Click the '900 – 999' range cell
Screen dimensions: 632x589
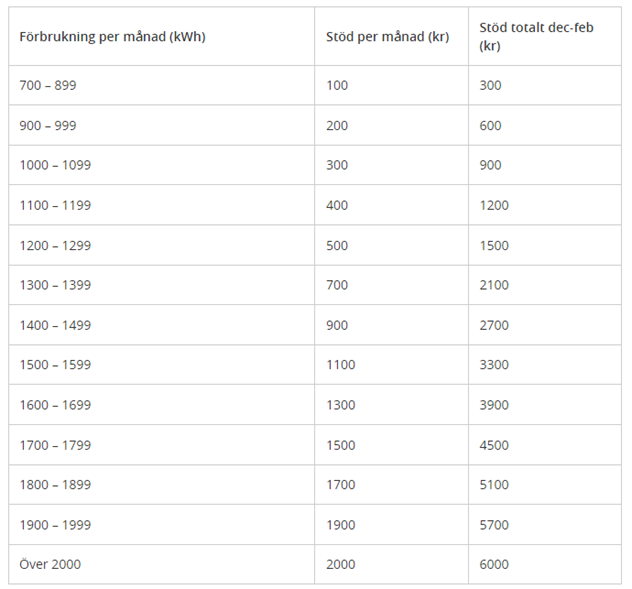48,126
